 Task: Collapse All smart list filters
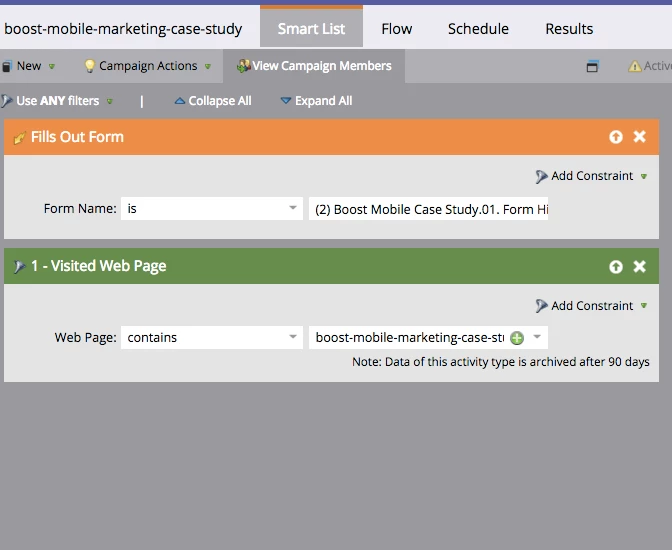click(x=213, y=101)
